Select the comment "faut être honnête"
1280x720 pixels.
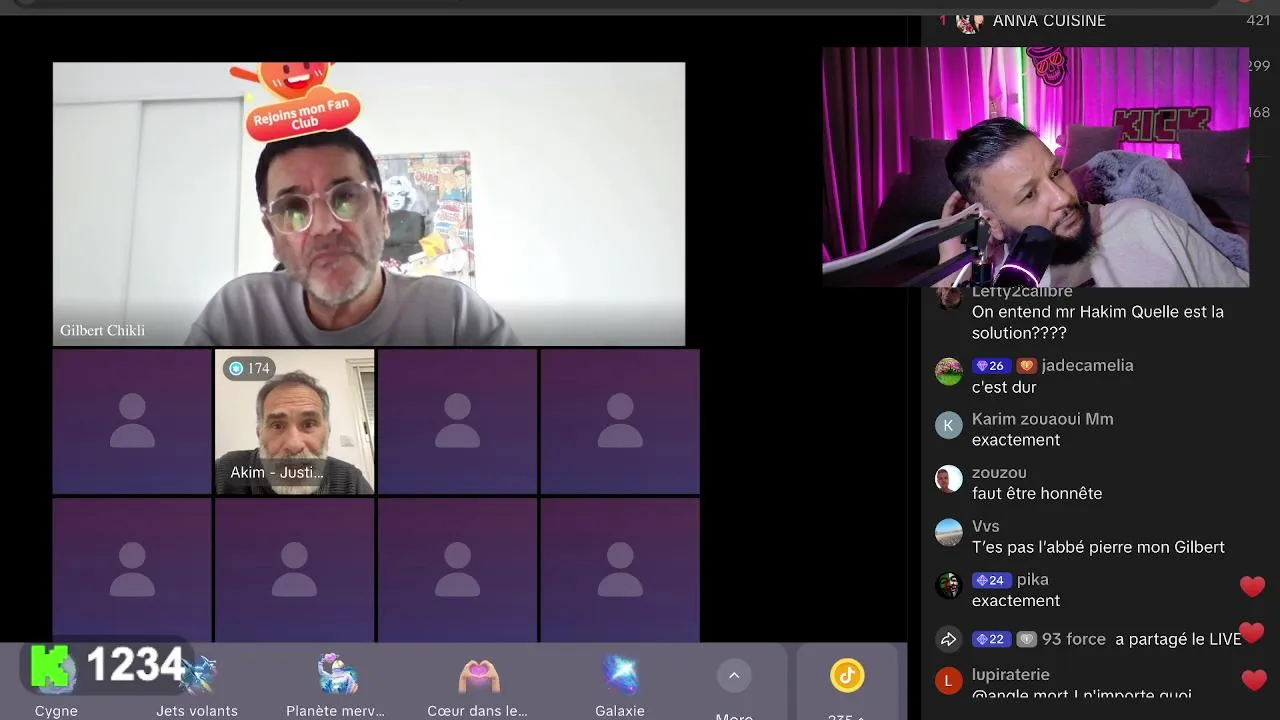point(1037,493)
